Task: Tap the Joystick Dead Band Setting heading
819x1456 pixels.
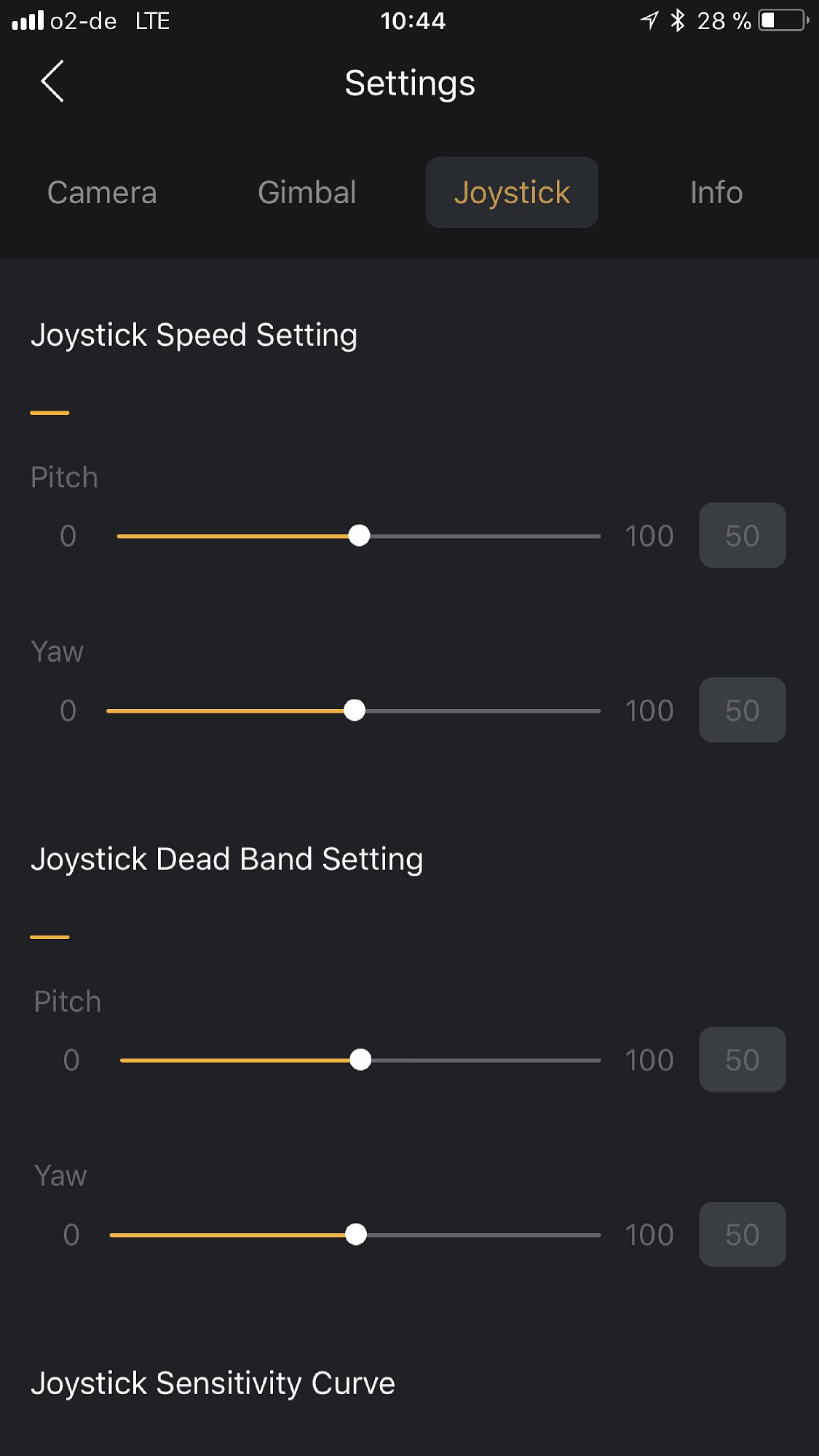Action: 226,860
